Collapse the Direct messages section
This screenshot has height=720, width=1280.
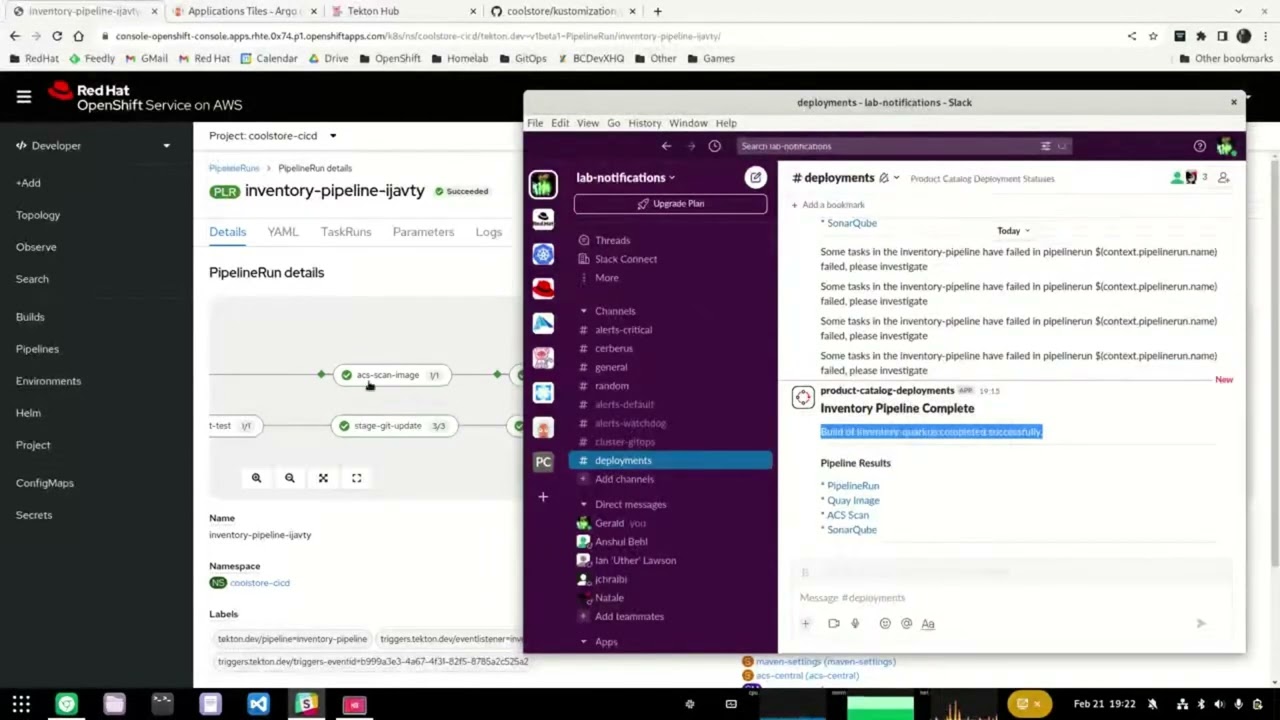click(x=584, y=504)
